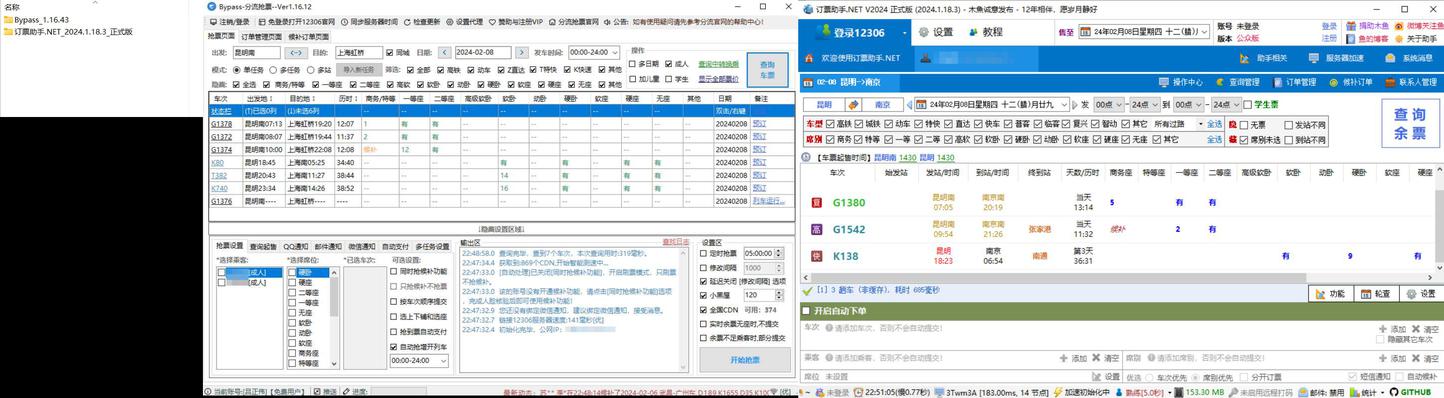Open QQ通知 tab

coord(296,246)
